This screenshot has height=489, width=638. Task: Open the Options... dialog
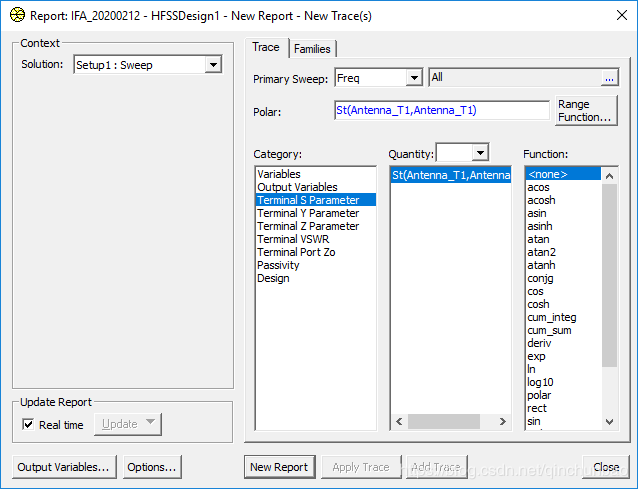click(152, 467)
